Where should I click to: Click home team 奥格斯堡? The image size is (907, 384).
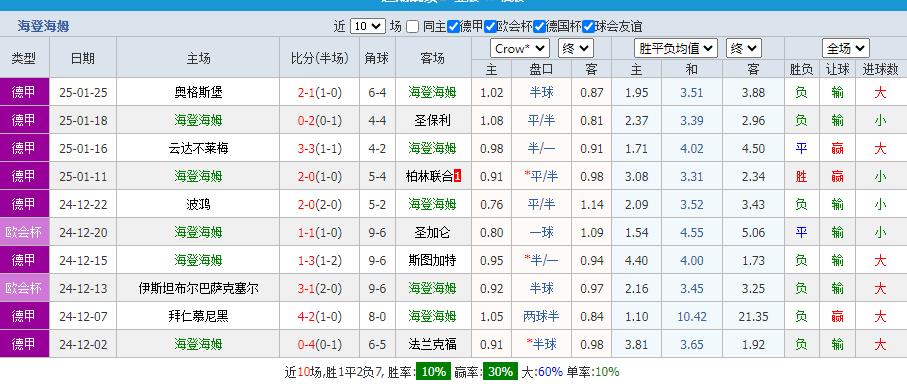(x=198, y=93)
